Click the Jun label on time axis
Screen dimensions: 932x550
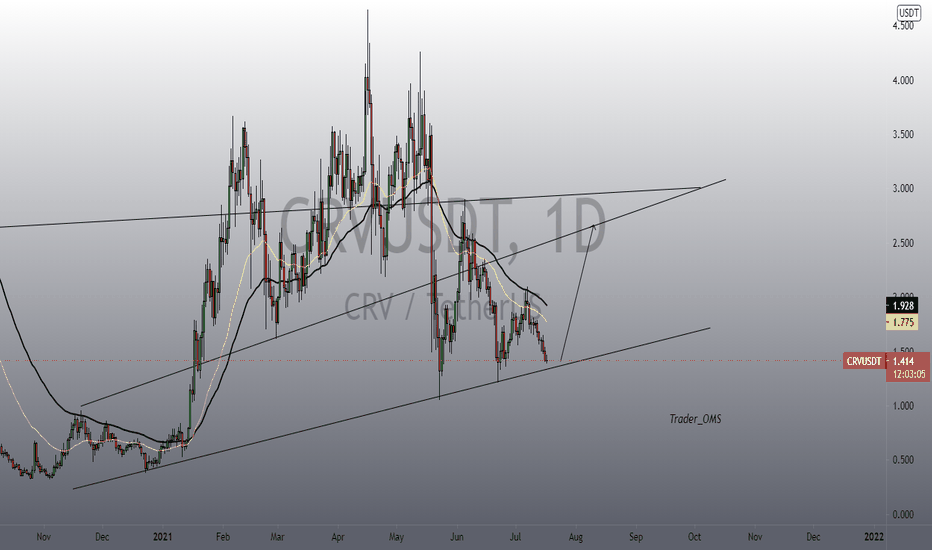tap(456, 537)
